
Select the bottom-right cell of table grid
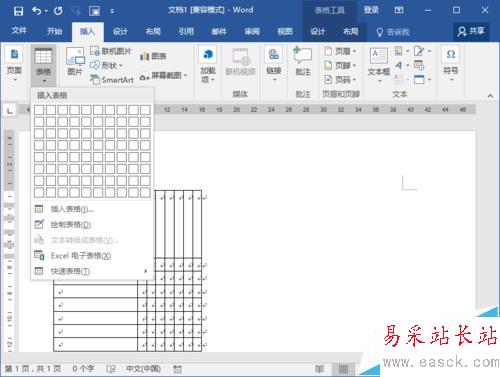click(145, 192)
